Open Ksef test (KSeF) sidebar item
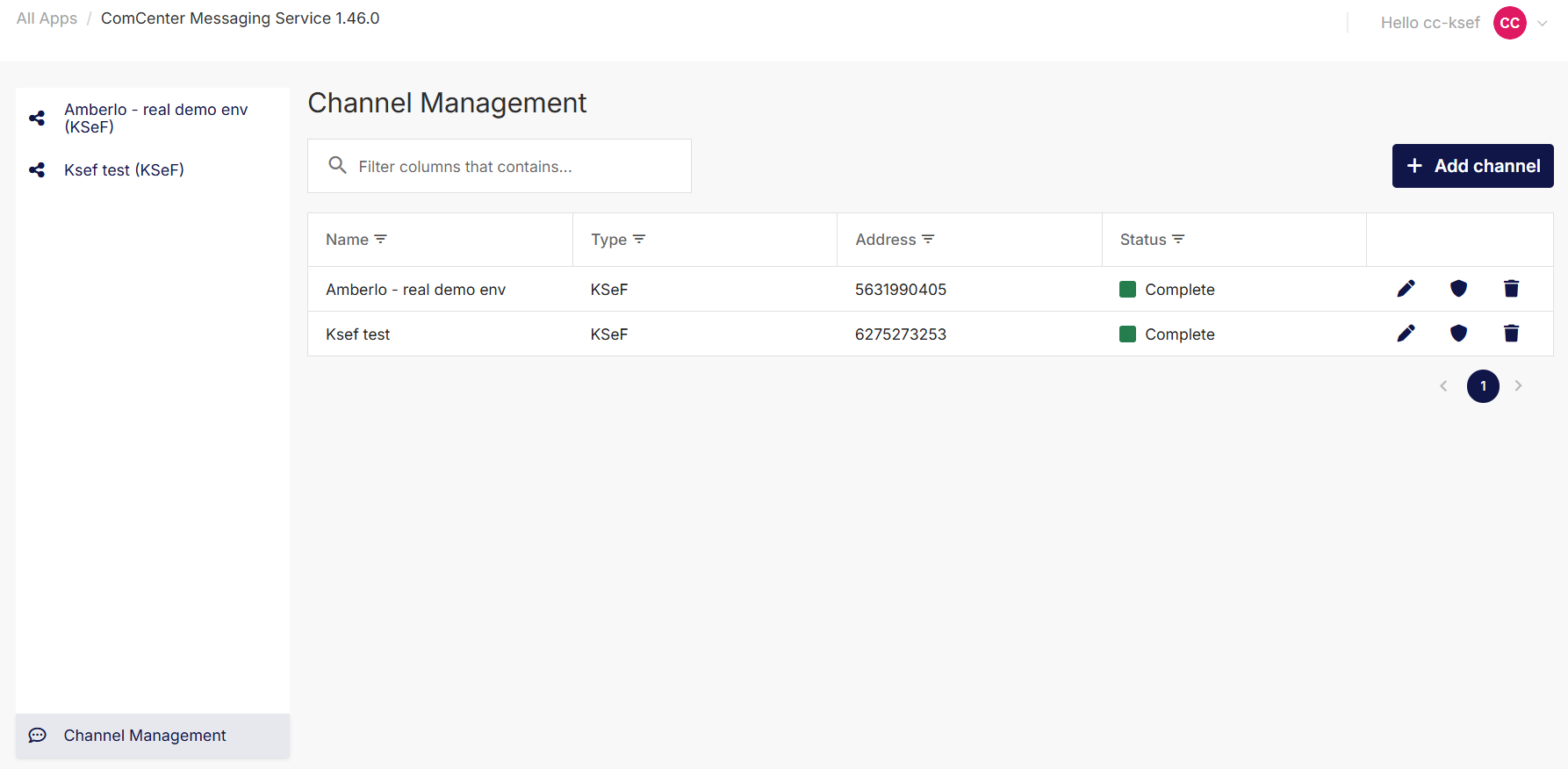This screenshot has width=1568, height=769. (153, 169)
